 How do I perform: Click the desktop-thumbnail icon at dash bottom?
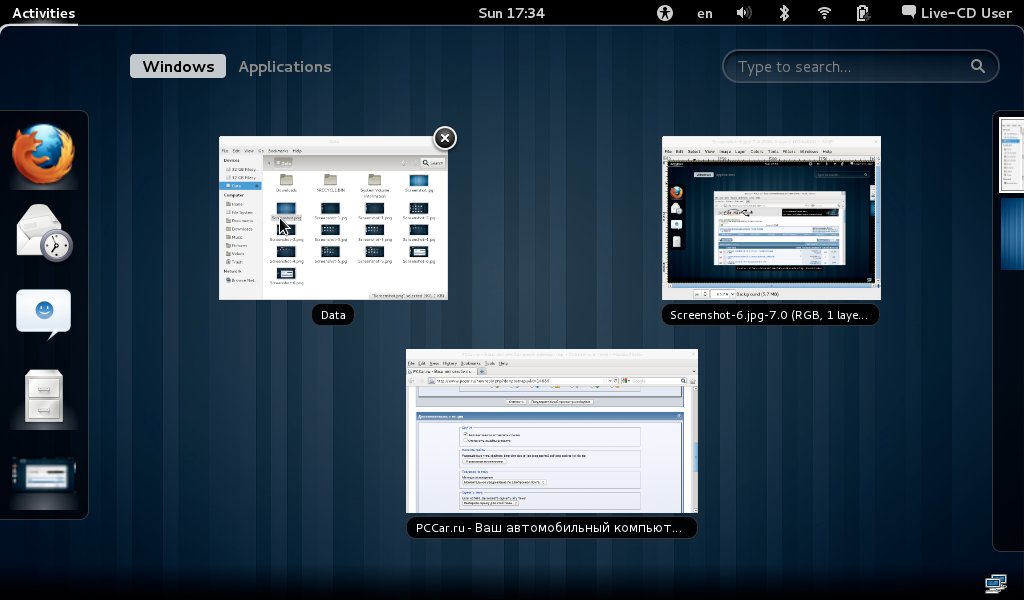(44, 476)
